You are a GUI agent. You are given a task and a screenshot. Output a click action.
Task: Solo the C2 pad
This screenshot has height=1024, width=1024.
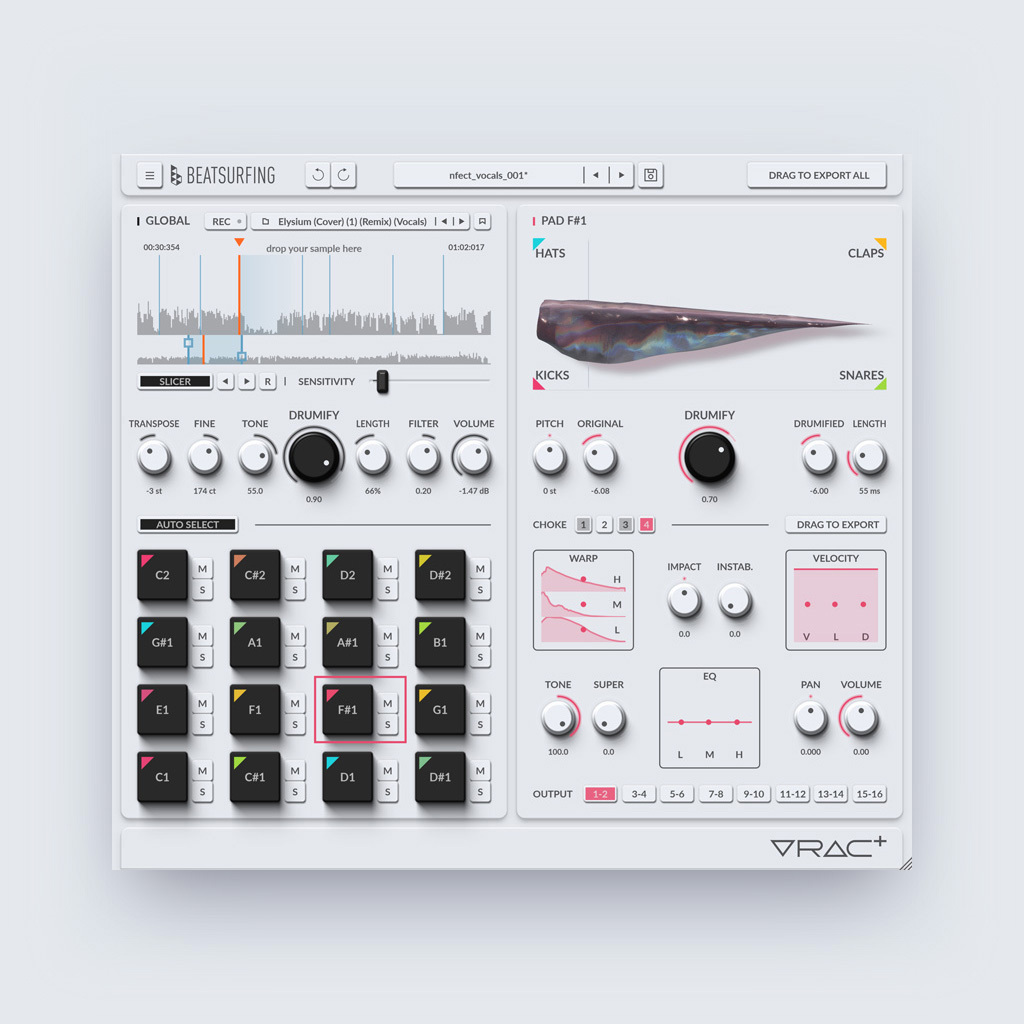(x=202, y=590)
